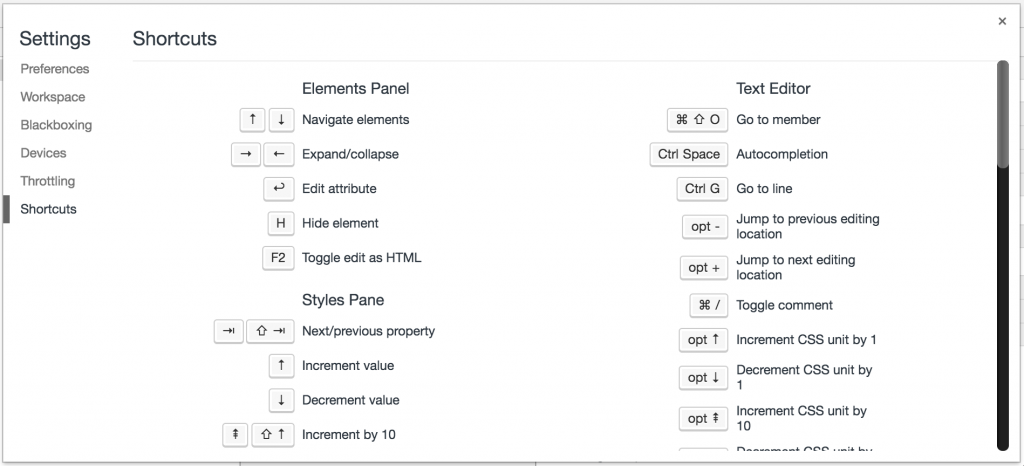
Task: Click the up arrow key for Navigate elements
Action: [252, 120]
